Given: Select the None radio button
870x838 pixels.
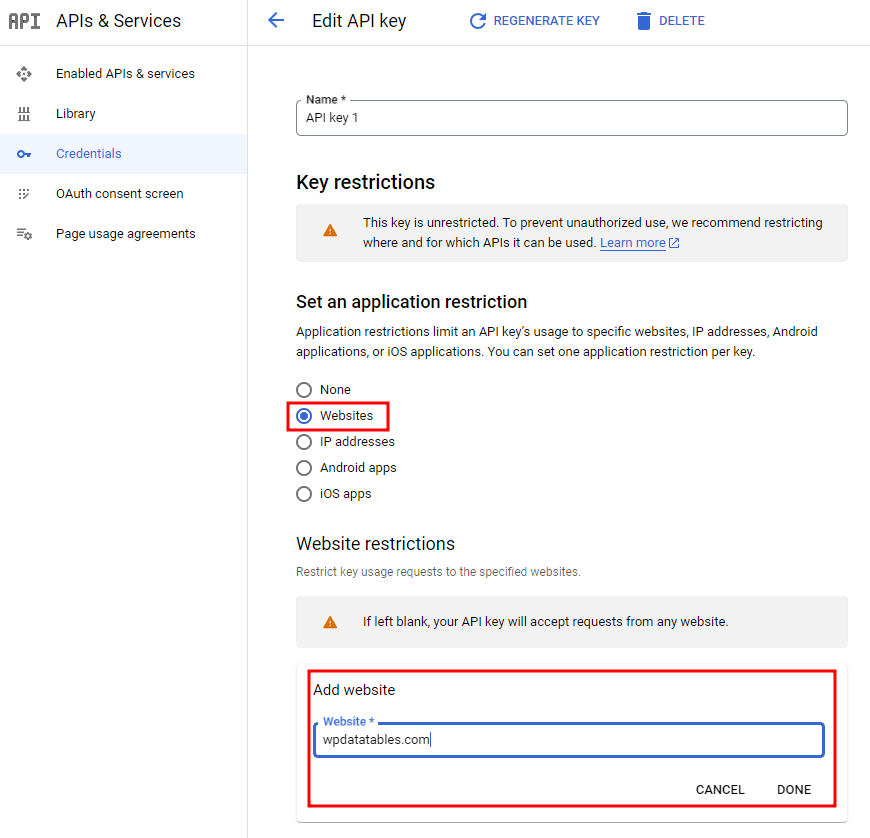Looking at the screenshot, I should [304, 390].
